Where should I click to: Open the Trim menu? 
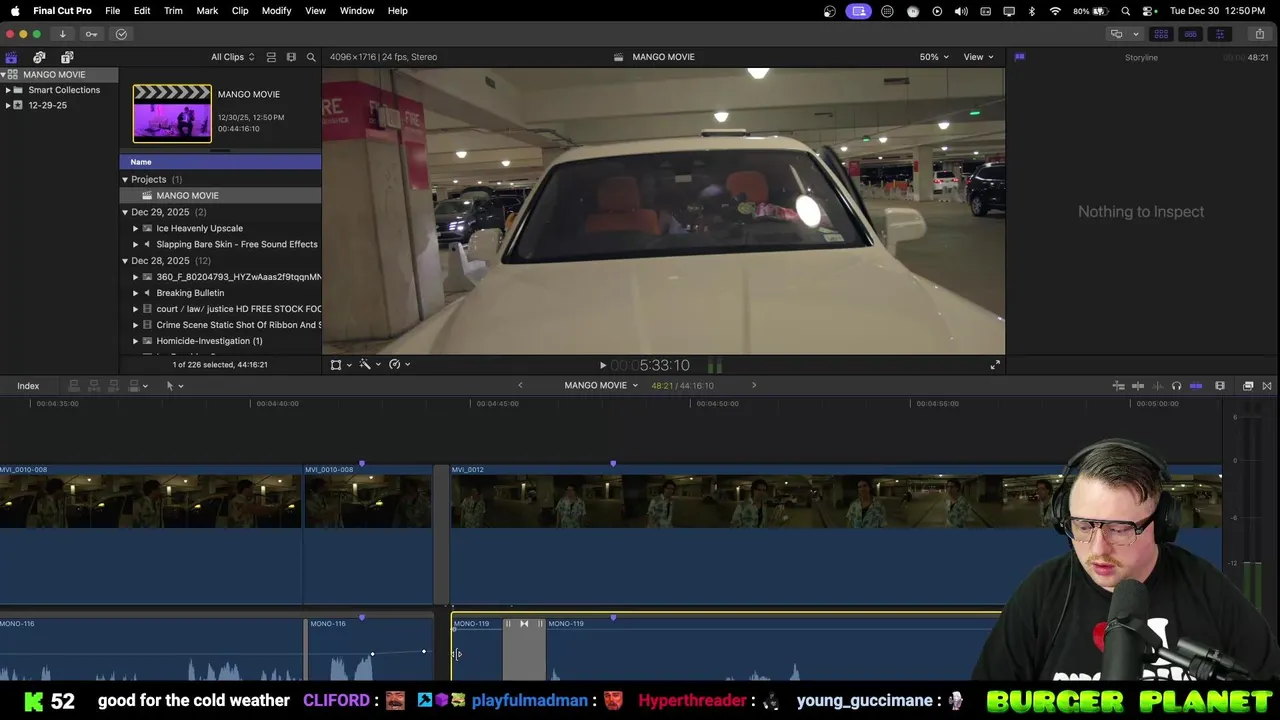[173, 10]
